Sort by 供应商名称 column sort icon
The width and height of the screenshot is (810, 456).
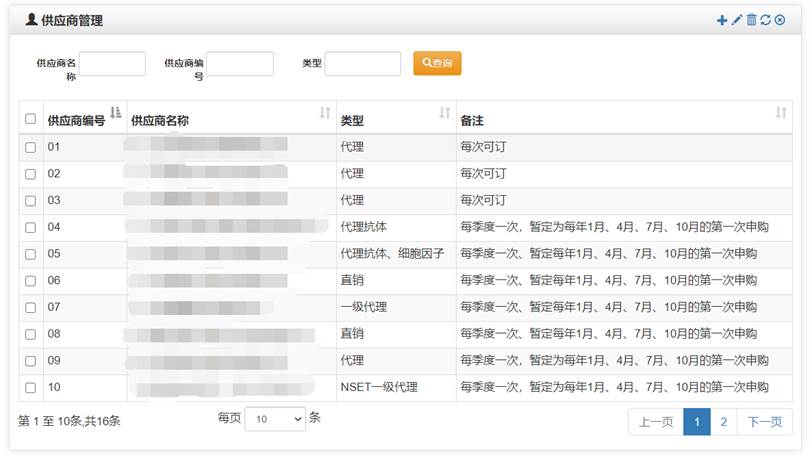point(324,113)
